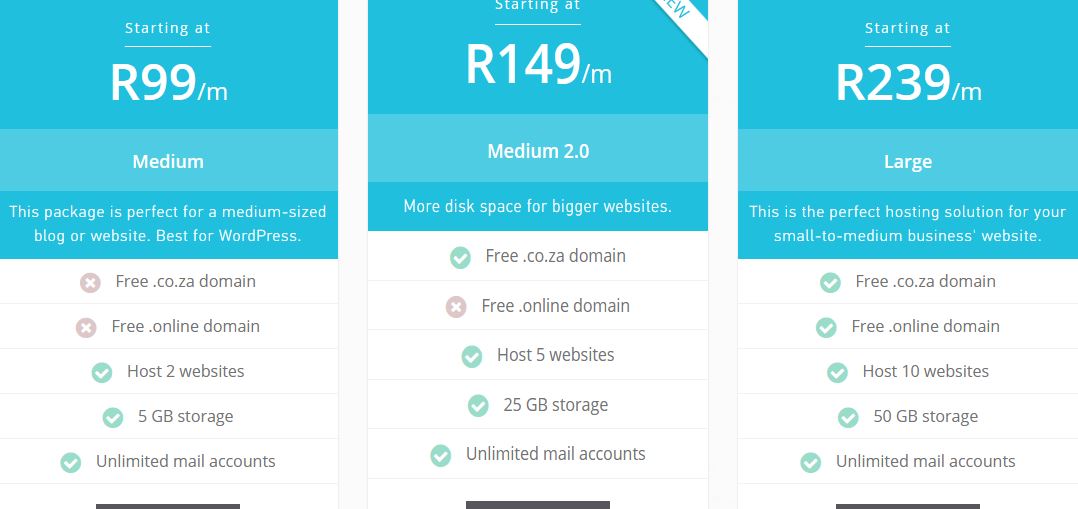Screen dimensions: 1078x509
Task: Click the green check beside Host 5 websites
Action: pos(472,356)
